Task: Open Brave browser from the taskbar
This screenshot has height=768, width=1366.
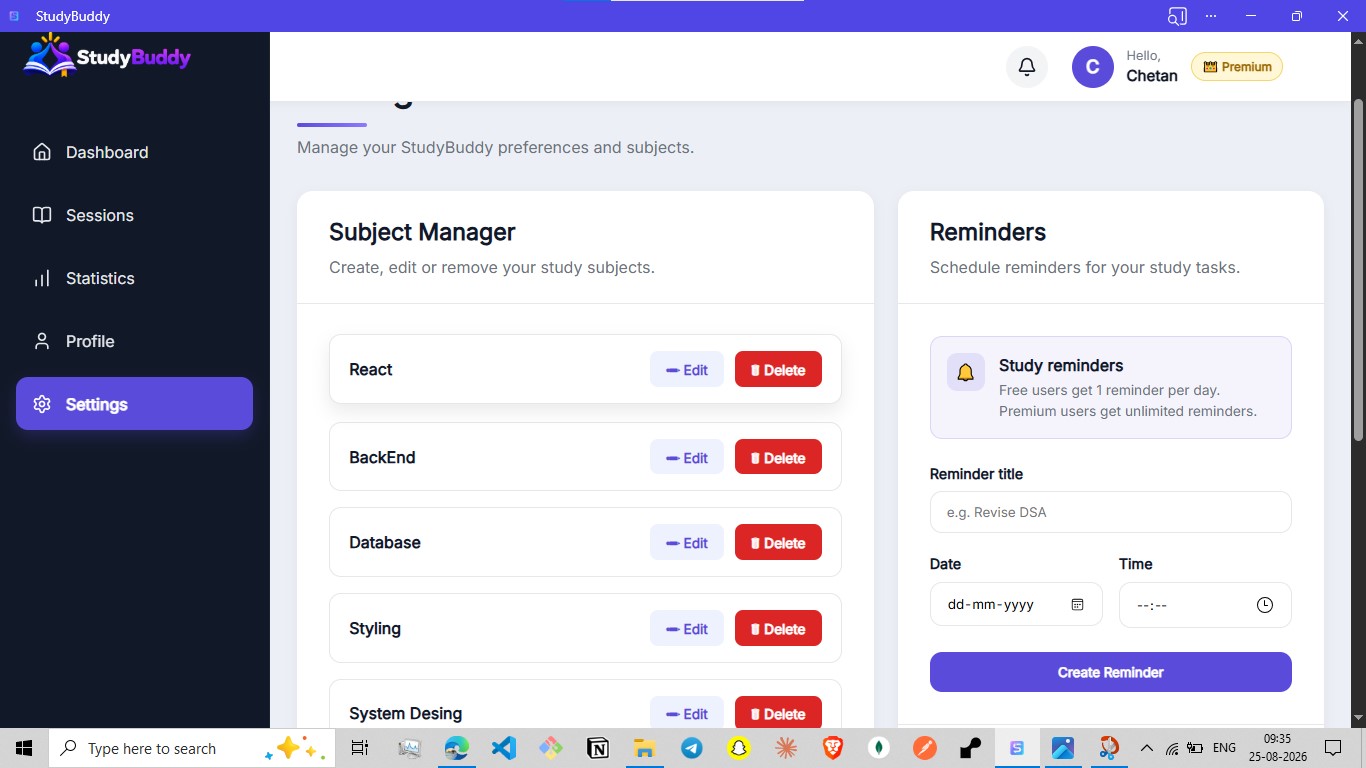Action: (832, 748)
